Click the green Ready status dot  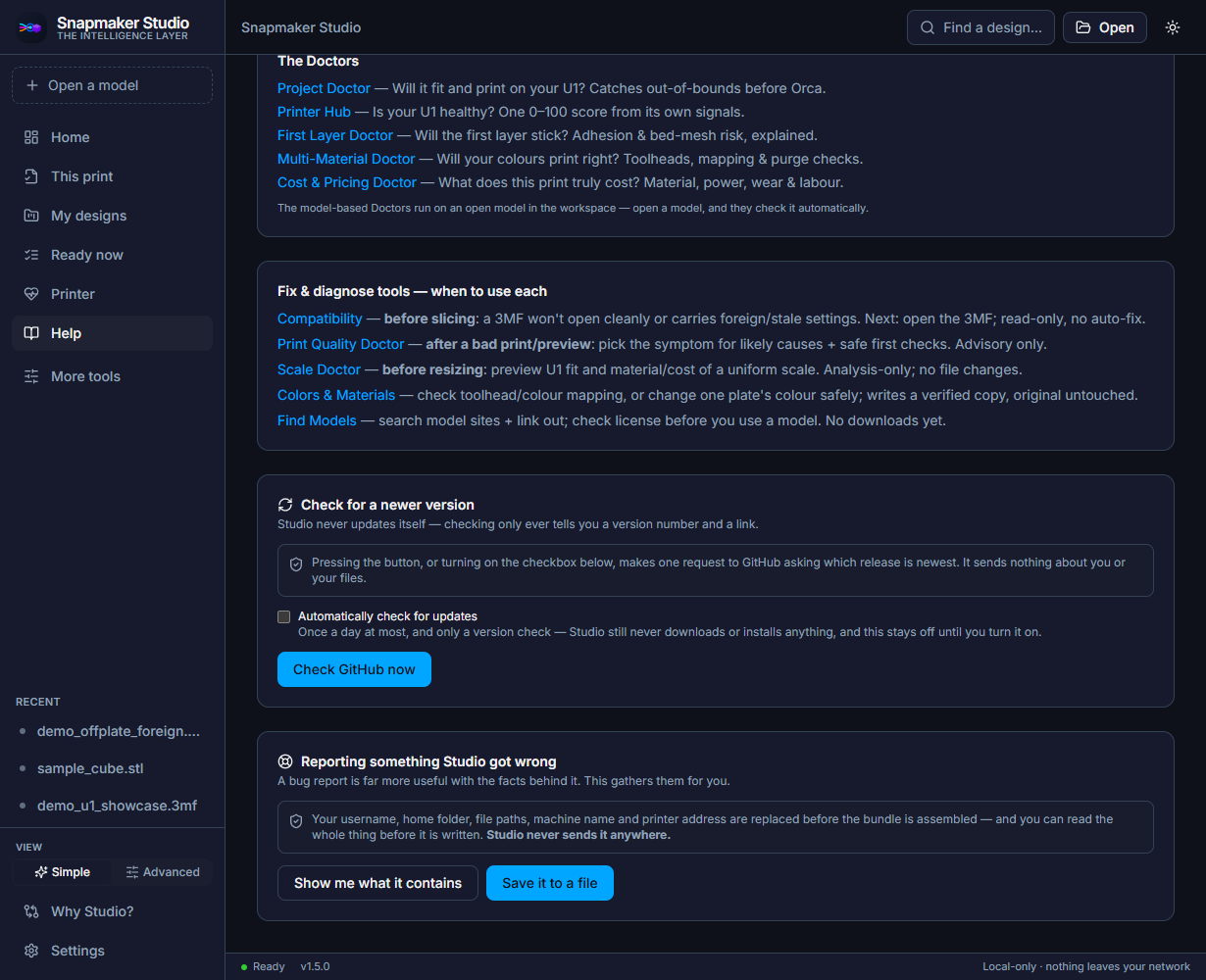(244, 967)
